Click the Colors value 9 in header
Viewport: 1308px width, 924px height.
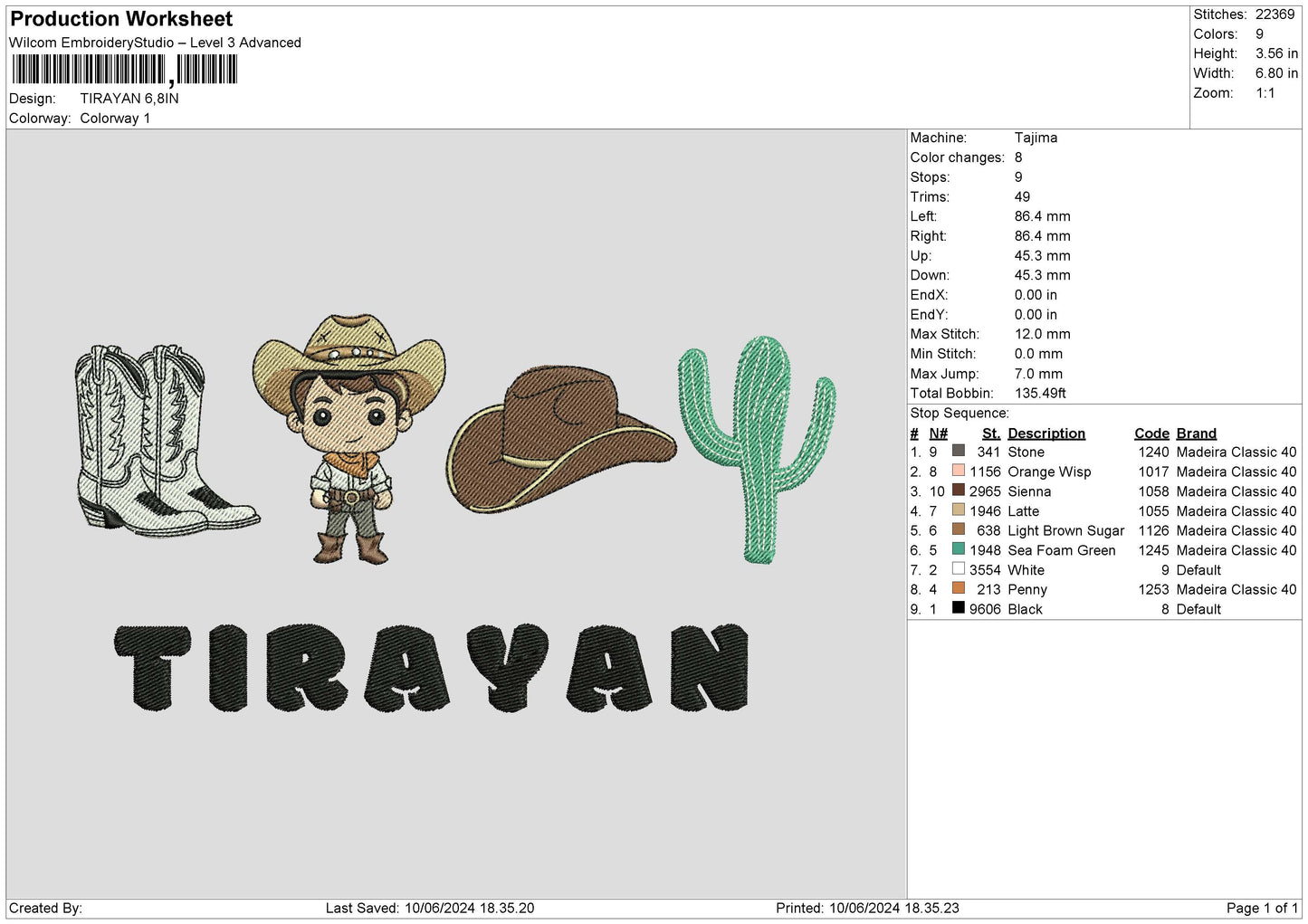[1259, 34]
